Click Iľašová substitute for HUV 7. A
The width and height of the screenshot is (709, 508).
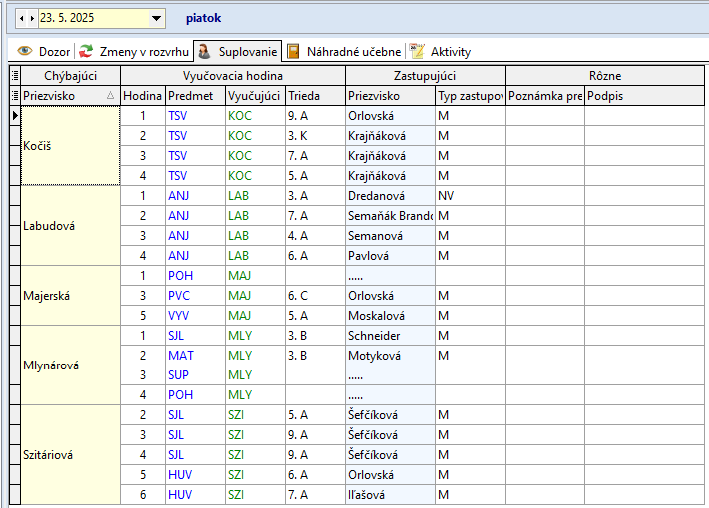point(390,494)
